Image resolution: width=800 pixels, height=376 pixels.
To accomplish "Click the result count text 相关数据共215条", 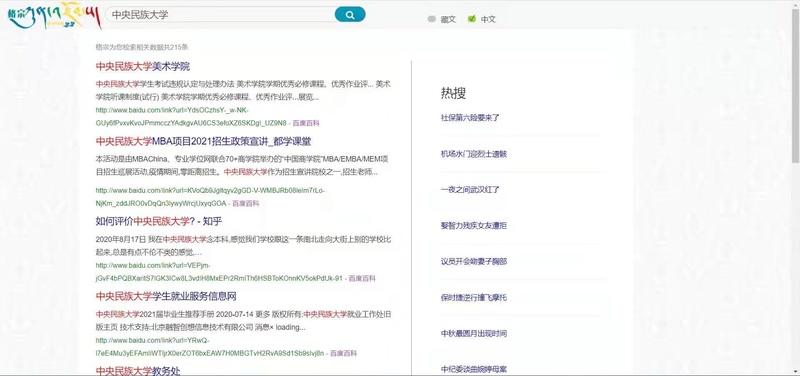I will coord(158,47).
